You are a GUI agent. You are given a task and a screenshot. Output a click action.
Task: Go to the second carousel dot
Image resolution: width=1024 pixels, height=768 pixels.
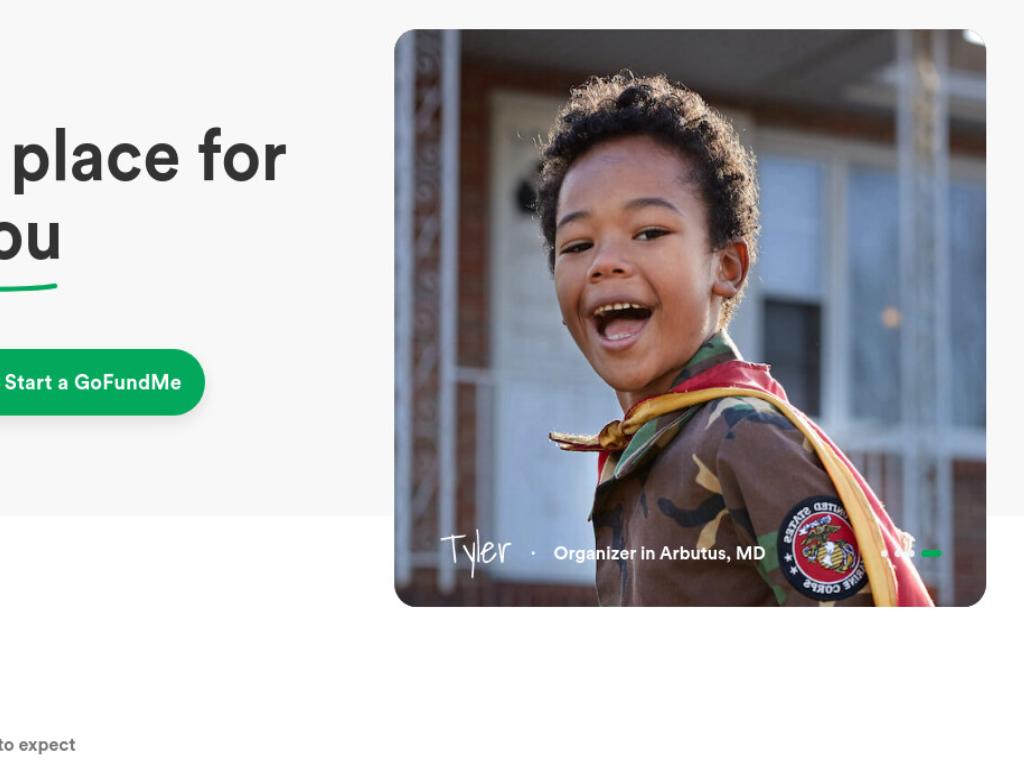(x=898, y=554)
